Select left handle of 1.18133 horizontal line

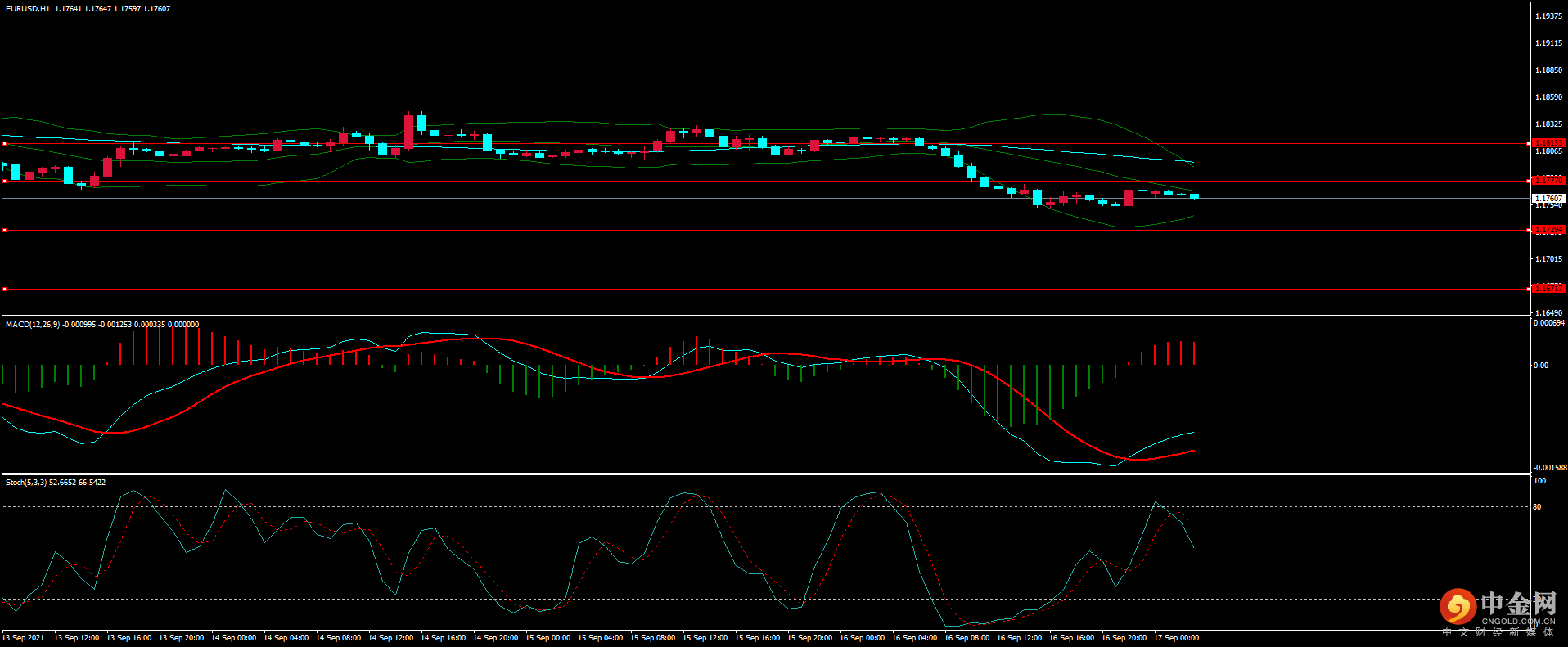(4, 144)
